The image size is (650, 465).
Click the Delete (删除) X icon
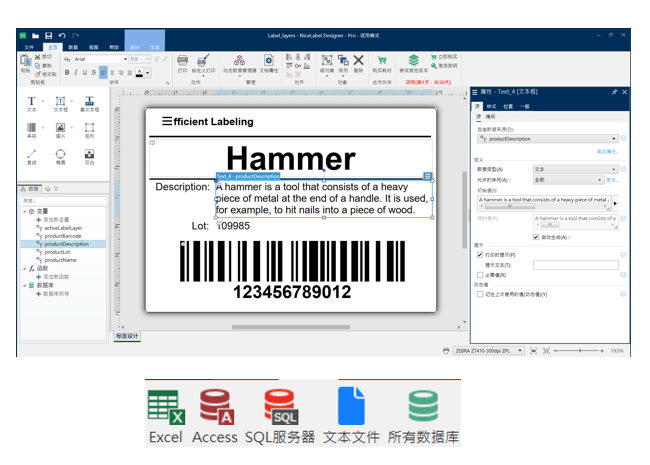point(358,63)
